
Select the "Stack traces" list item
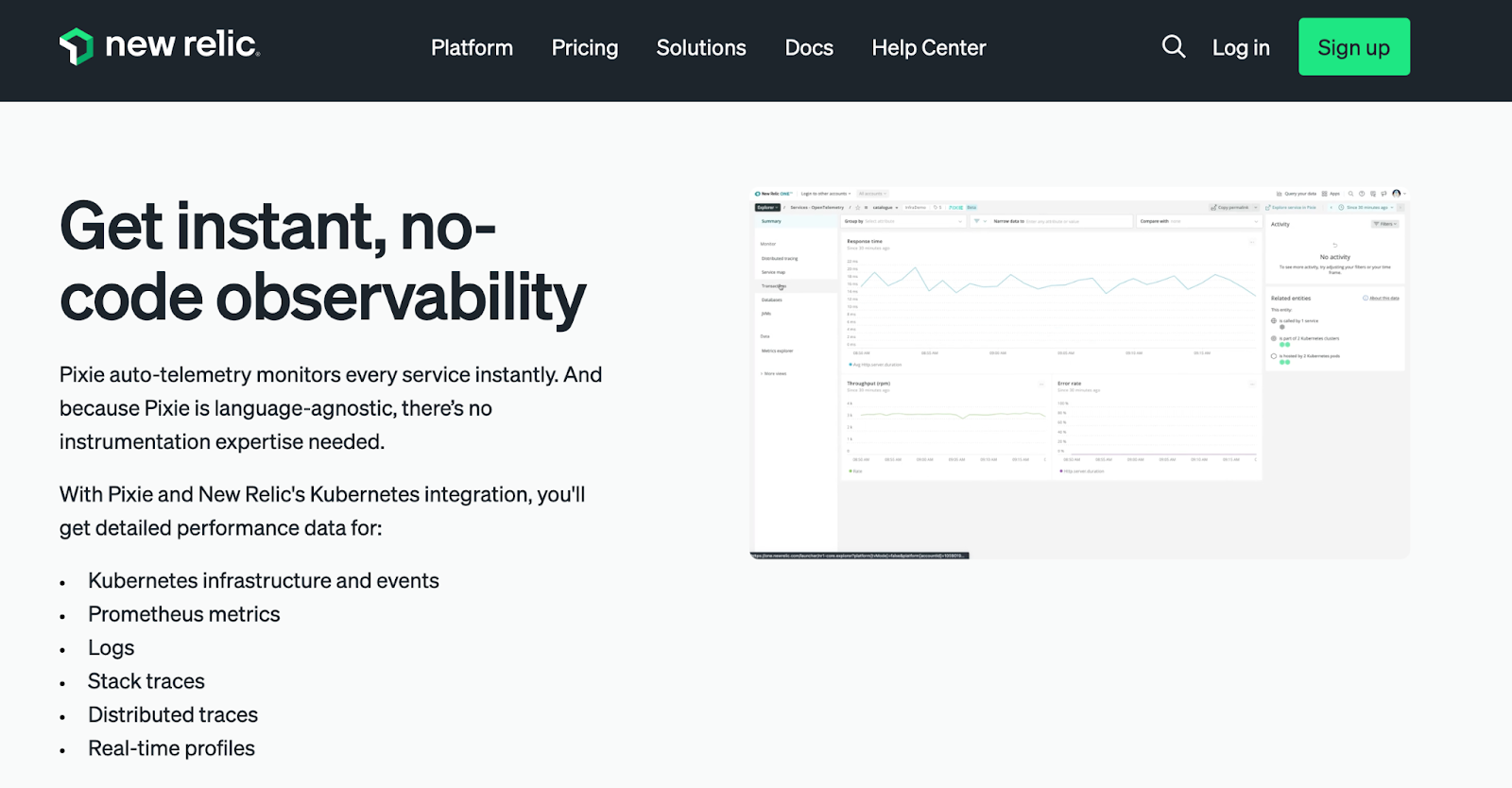pos(146,681)
